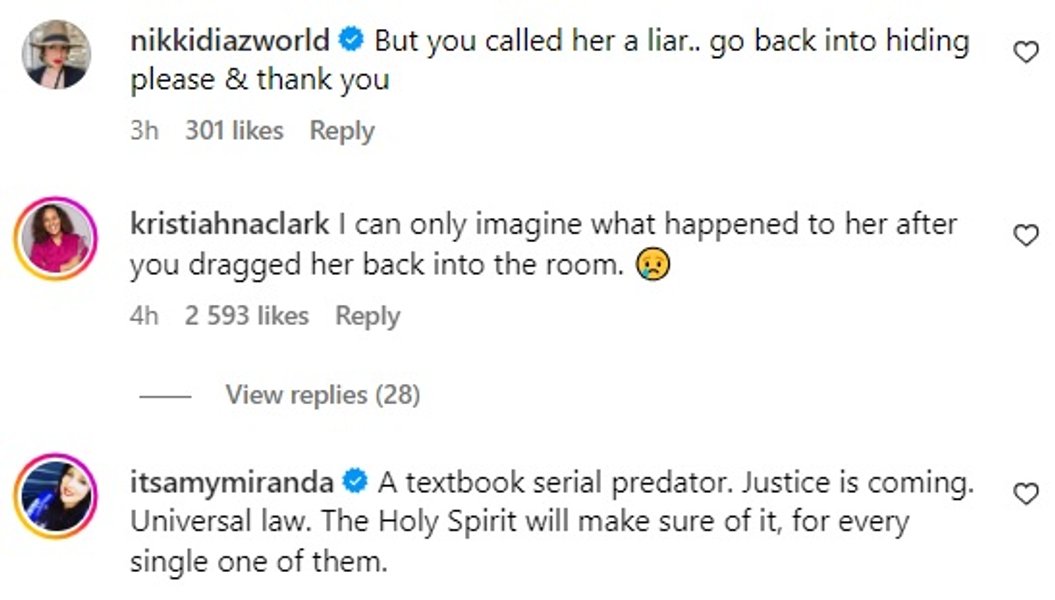View kristiahnaclark's story via avatar ring
Image resolution: width=1055 pixels, height=600 pixels.
pyautogui.click(x=56, y=238)
